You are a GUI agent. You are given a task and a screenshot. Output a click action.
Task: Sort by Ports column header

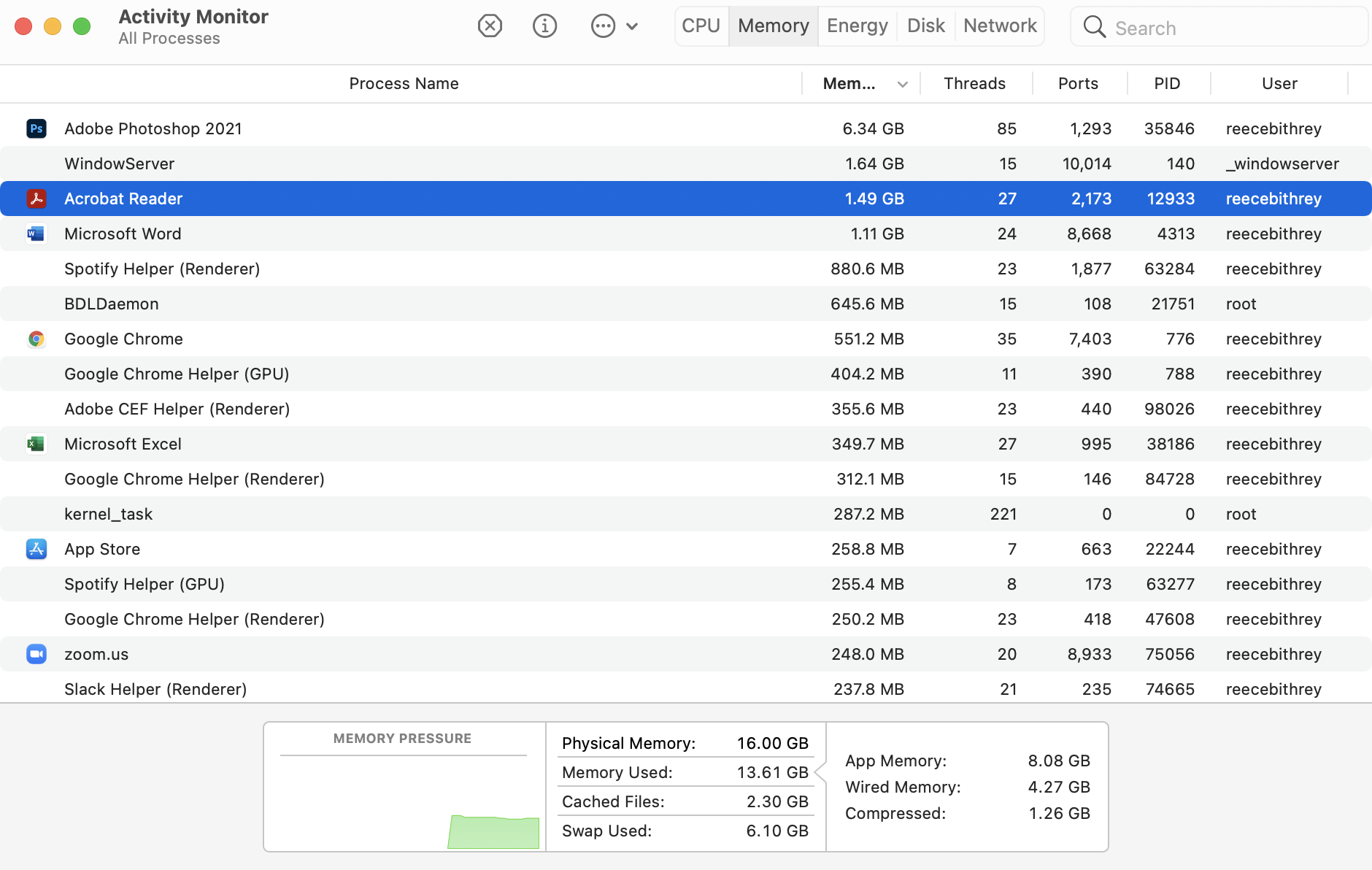[1079, 84]
